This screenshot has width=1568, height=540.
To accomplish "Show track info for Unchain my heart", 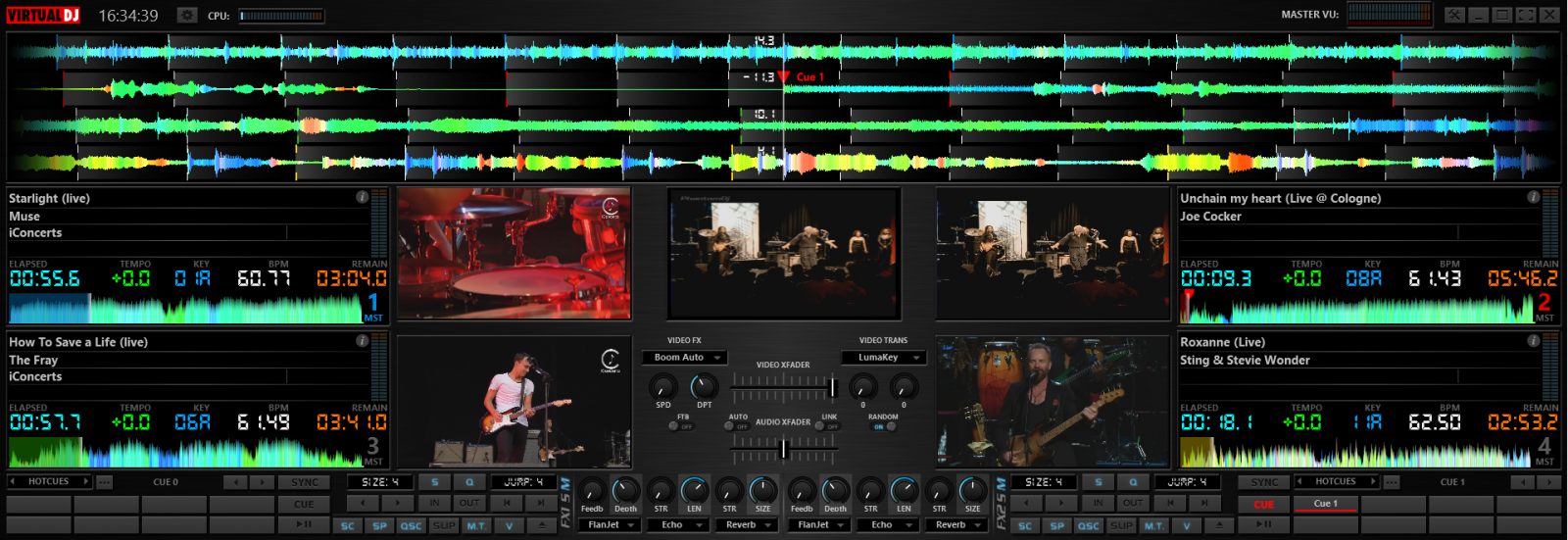I will pos(1533,197).
